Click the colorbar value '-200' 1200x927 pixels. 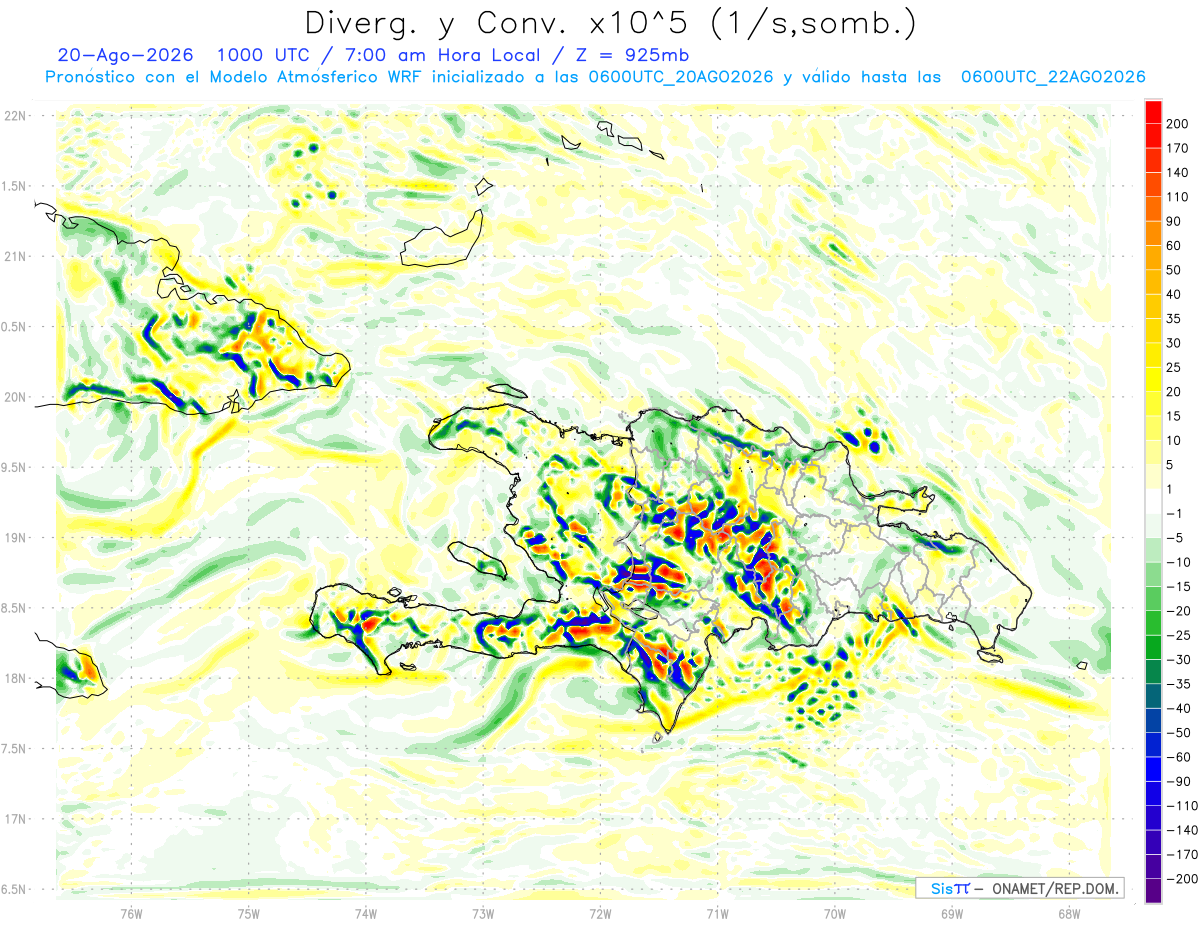(x=1182, y=879)
